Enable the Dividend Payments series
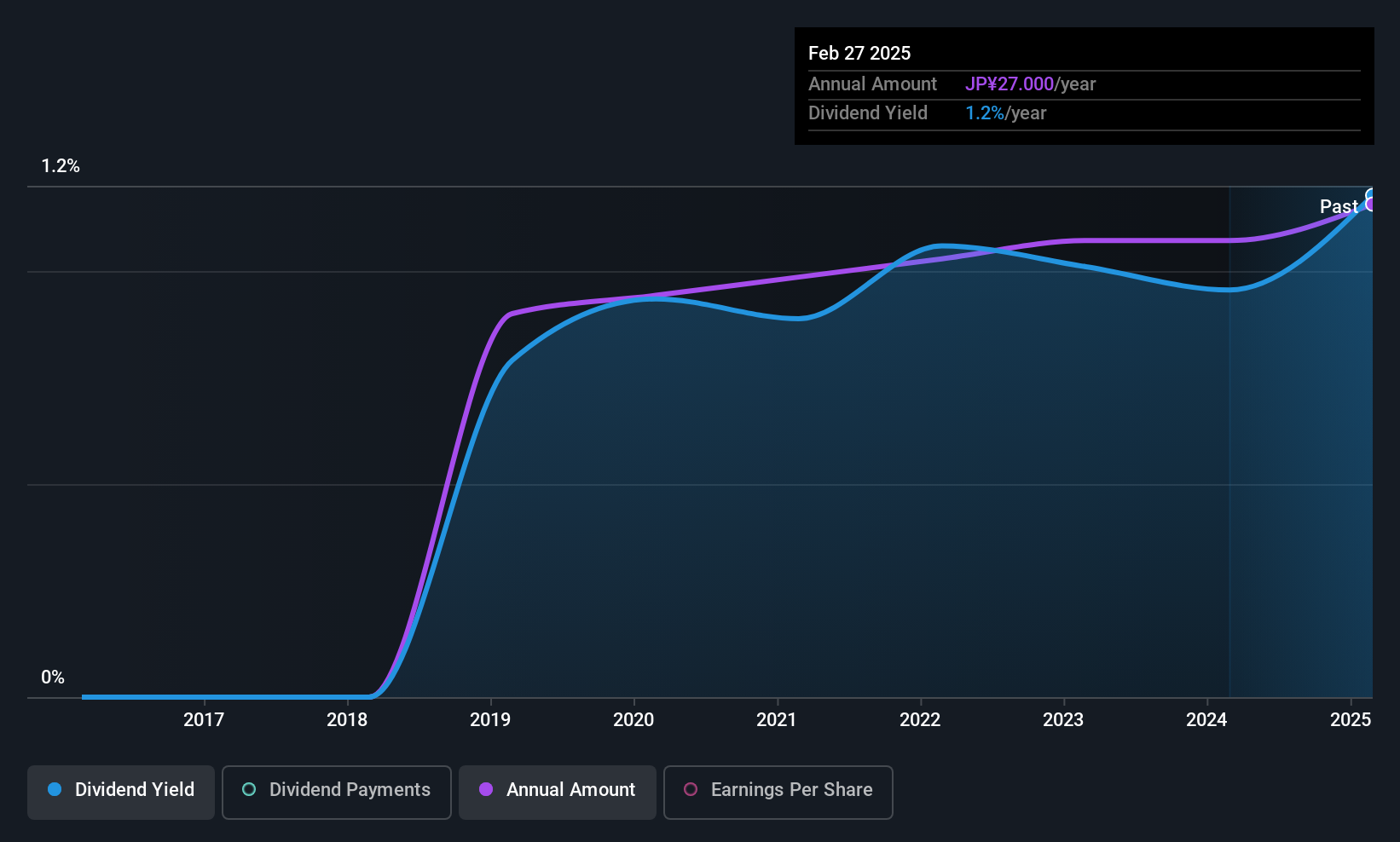This screenshot has width=1400, height=842. tap(337, 793)
